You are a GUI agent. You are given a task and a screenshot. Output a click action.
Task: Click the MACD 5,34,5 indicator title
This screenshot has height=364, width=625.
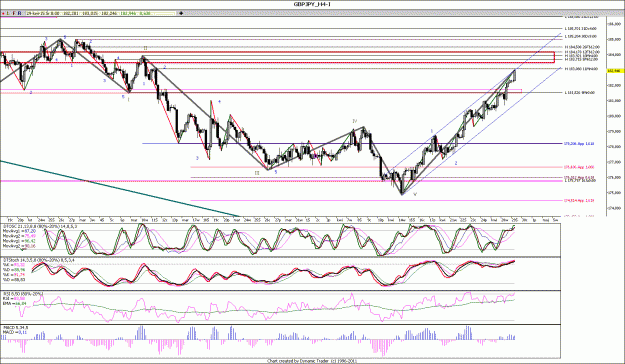tap(15, 328)
